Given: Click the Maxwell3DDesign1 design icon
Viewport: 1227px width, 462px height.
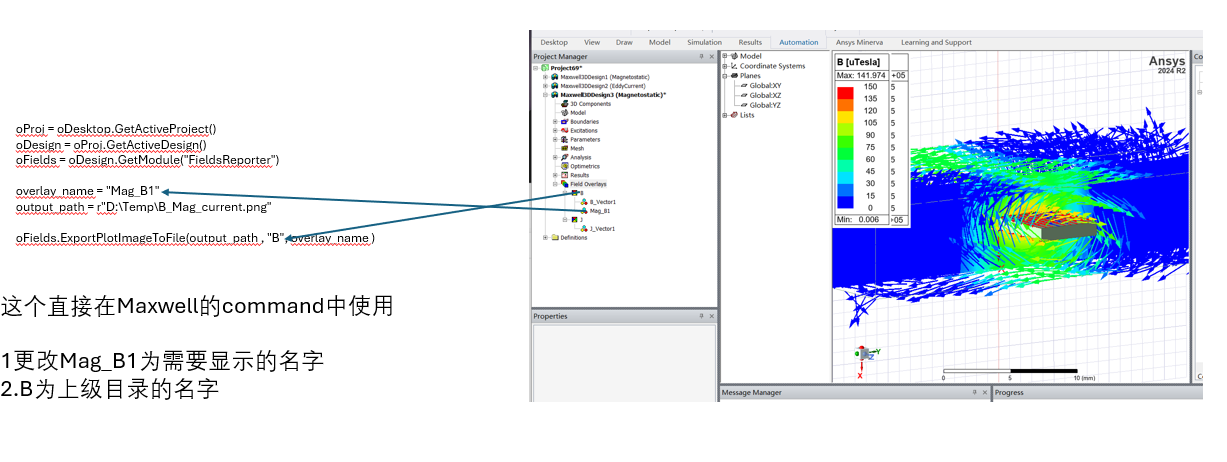Looking at the screenshot, I should pos(555,77).
